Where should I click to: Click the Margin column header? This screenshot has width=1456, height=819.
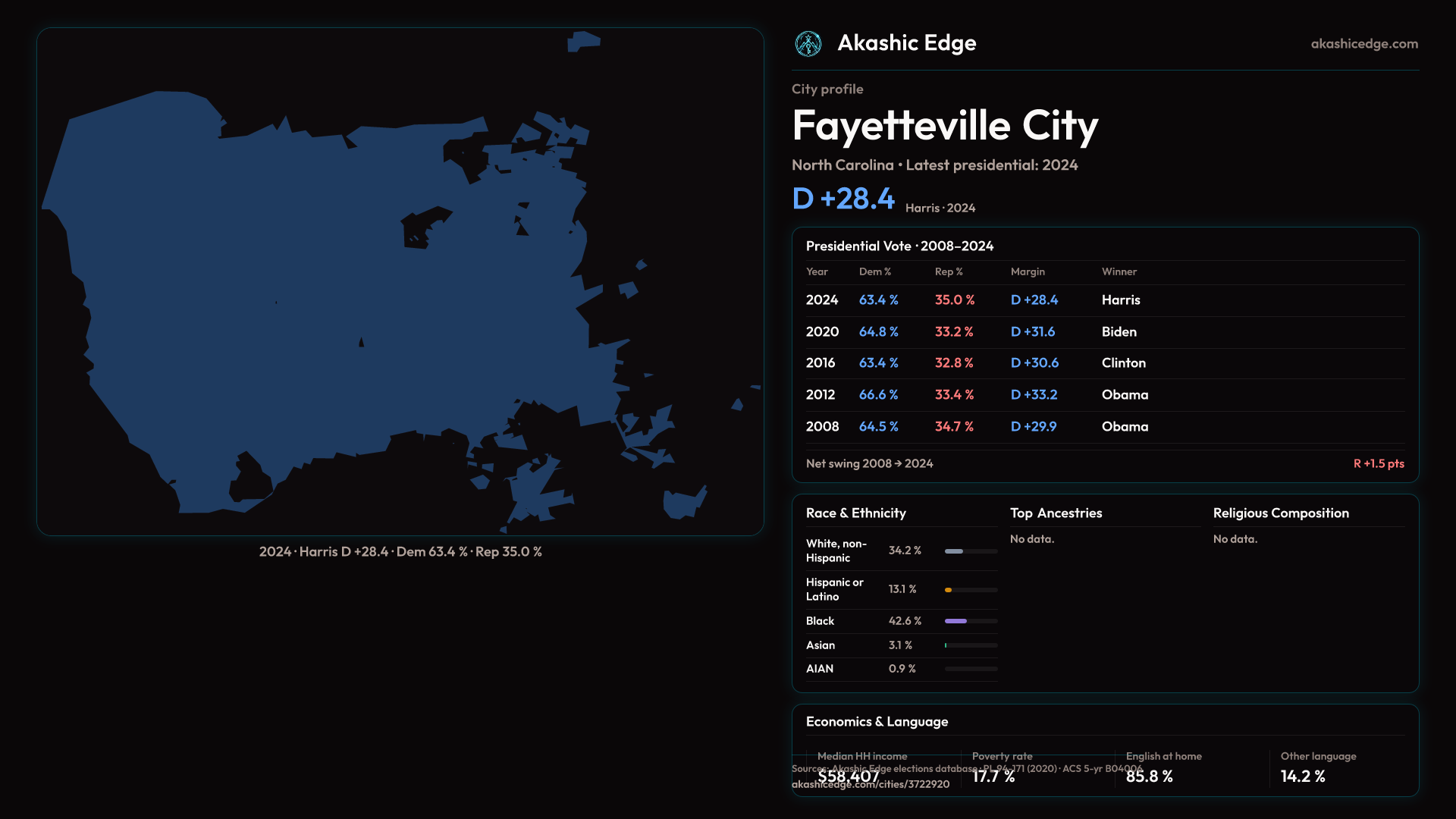tap(1027, 271)
